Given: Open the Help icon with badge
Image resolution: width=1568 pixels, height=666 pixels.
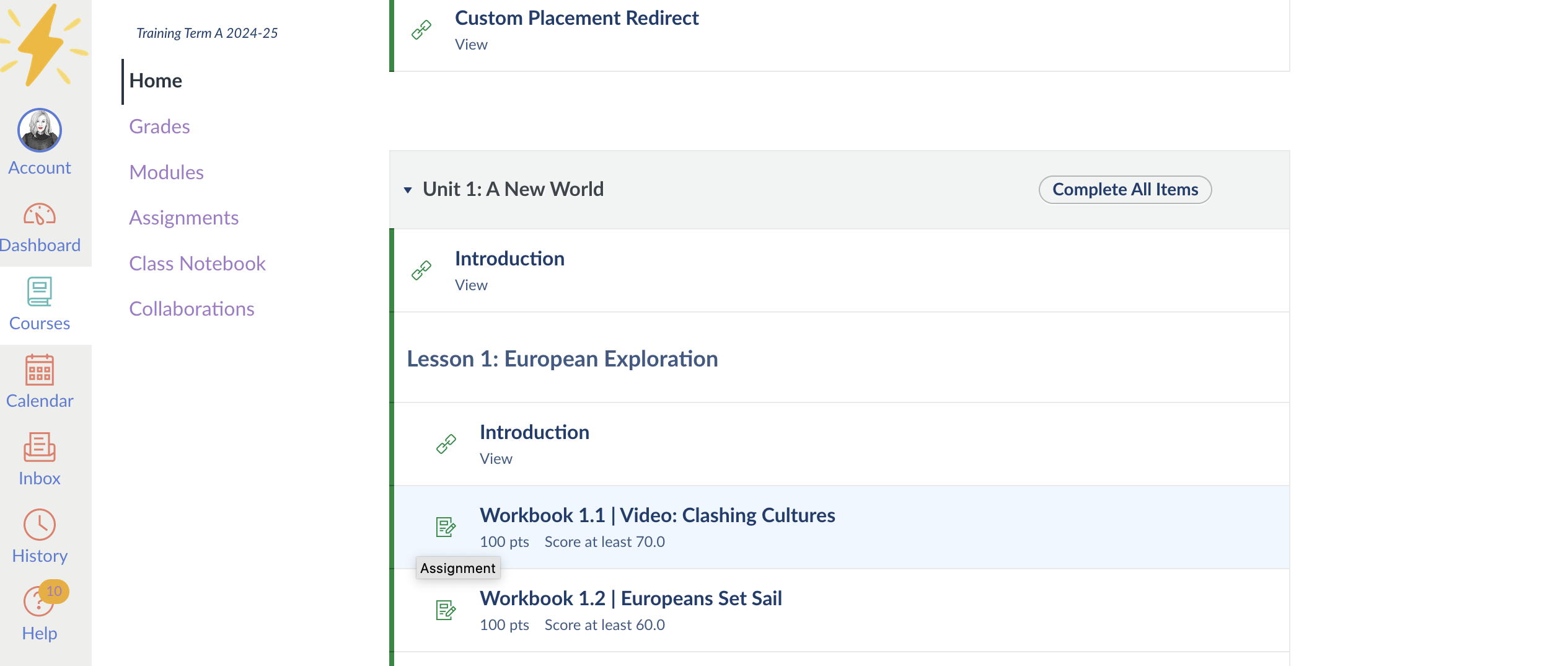Looking at the screenshot, I should click(x=40, y=600).
